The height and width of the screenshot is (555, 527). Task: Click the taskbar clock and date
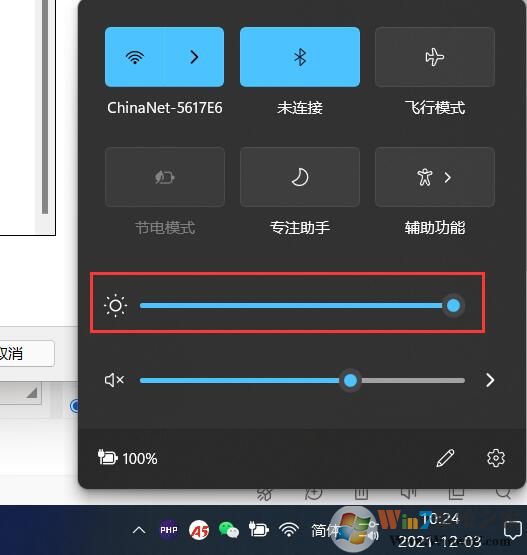[440, 530]
